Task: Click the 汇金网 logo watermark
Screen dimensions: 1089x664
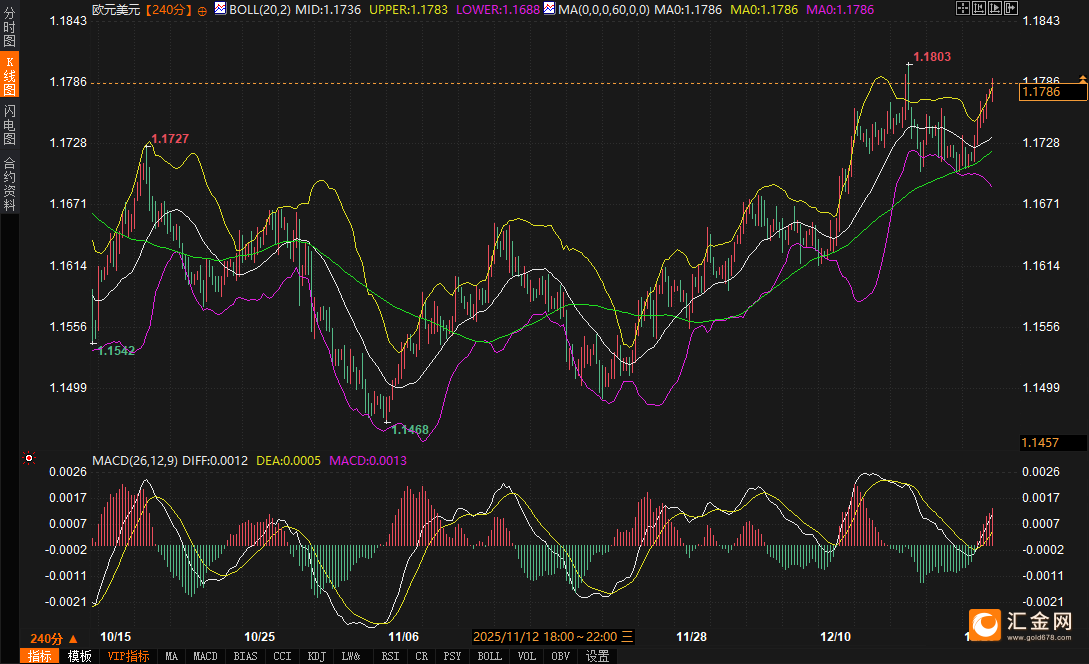Action: point(1022,625)
